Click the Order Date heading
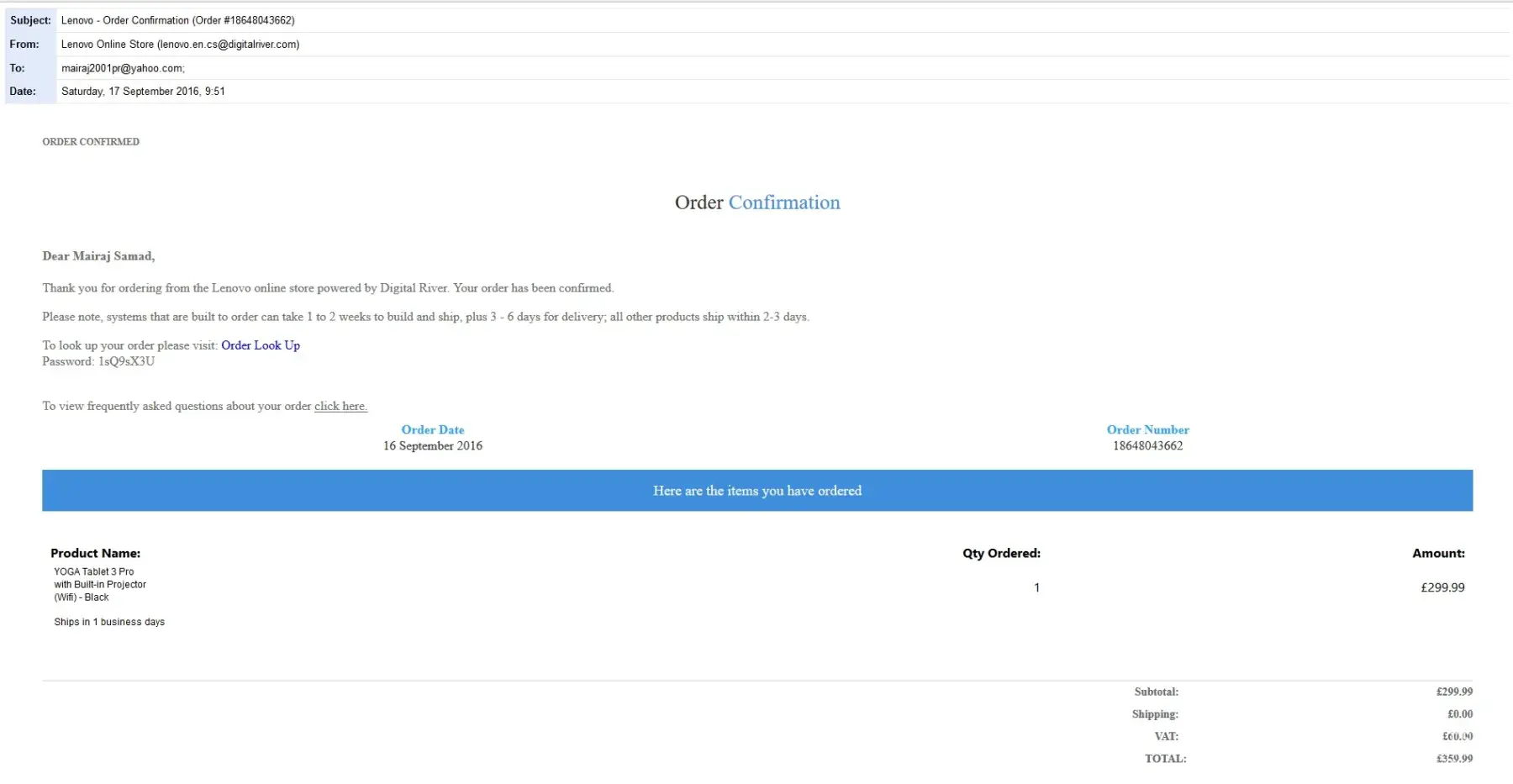 (x=432, y=430)
